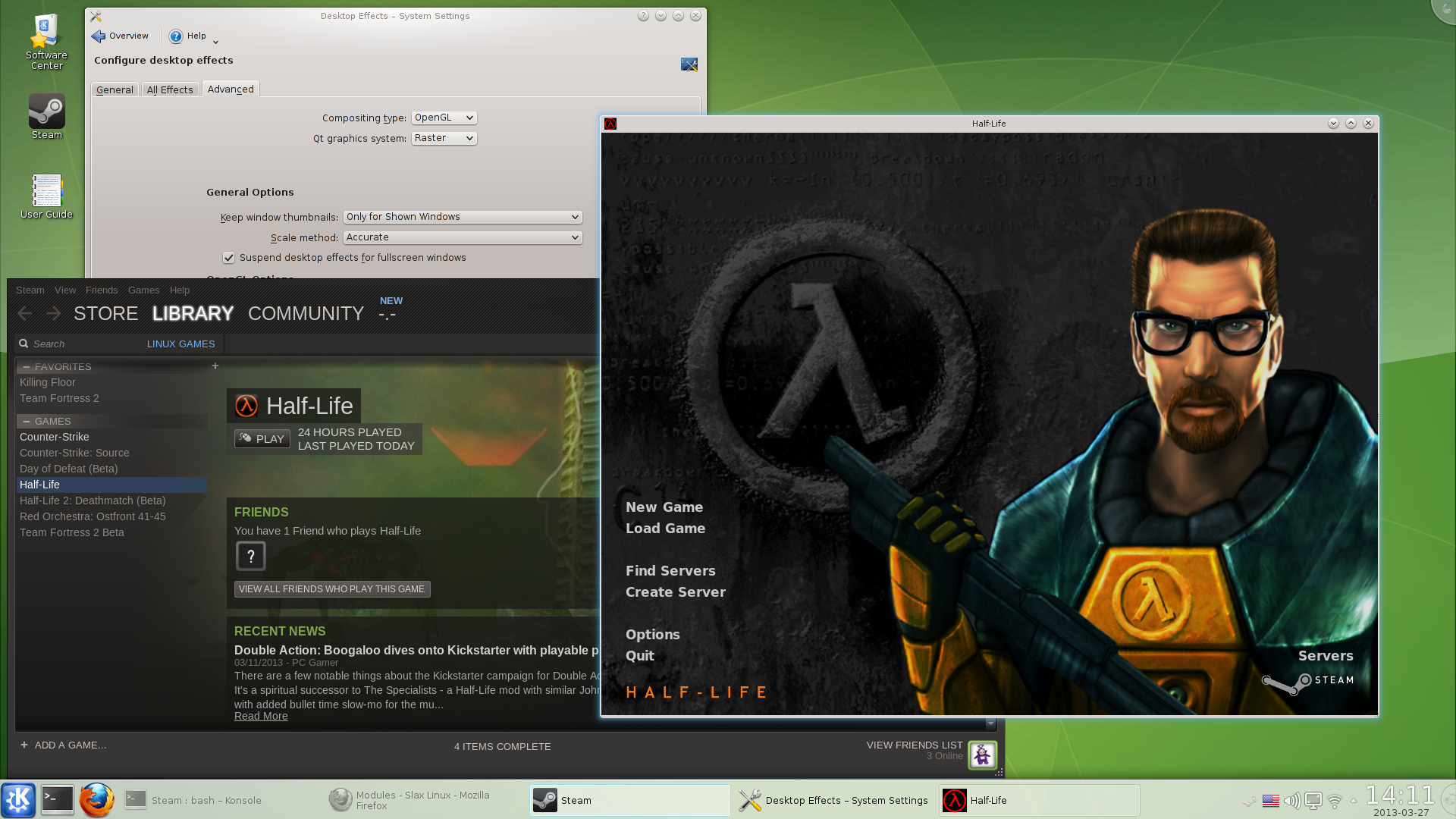The height and width of the screenshot is (819, 1456).
Task: Open the Read More news link
Action: tap(261, 716)
